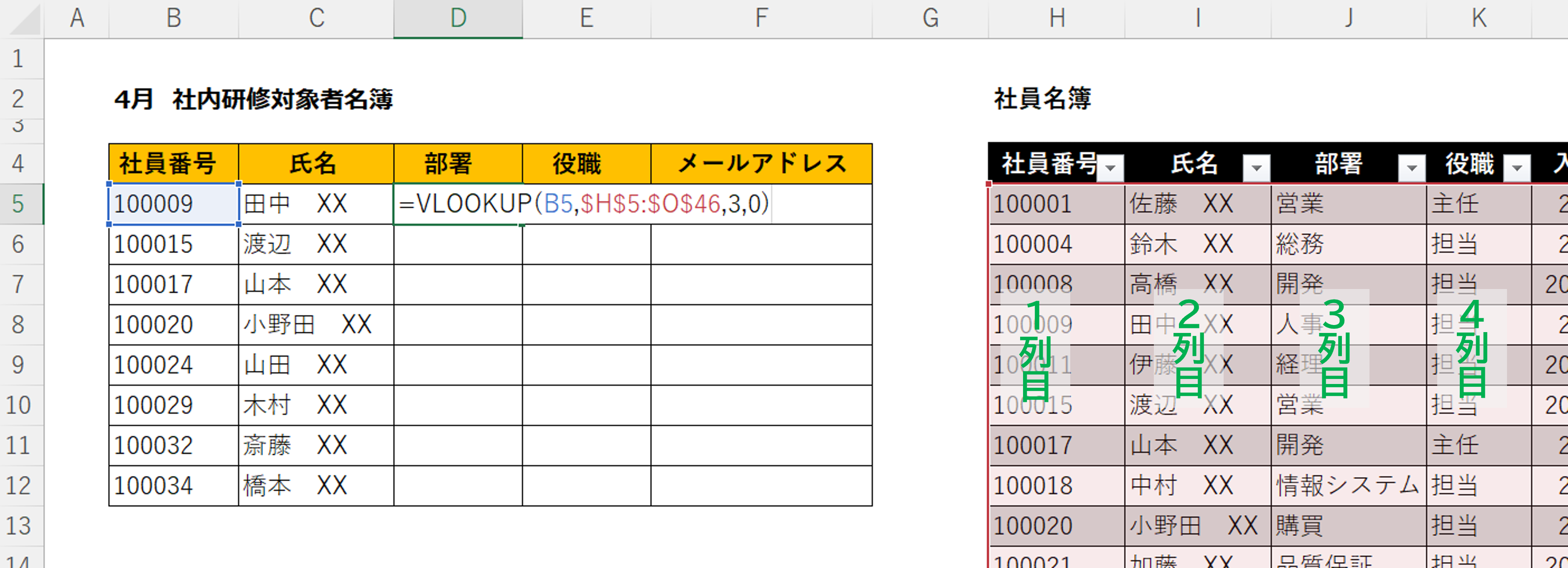The image size is (1568, 568).
Task: Select empty 役職 cell for 100034
Action: (x=586, y=486)
